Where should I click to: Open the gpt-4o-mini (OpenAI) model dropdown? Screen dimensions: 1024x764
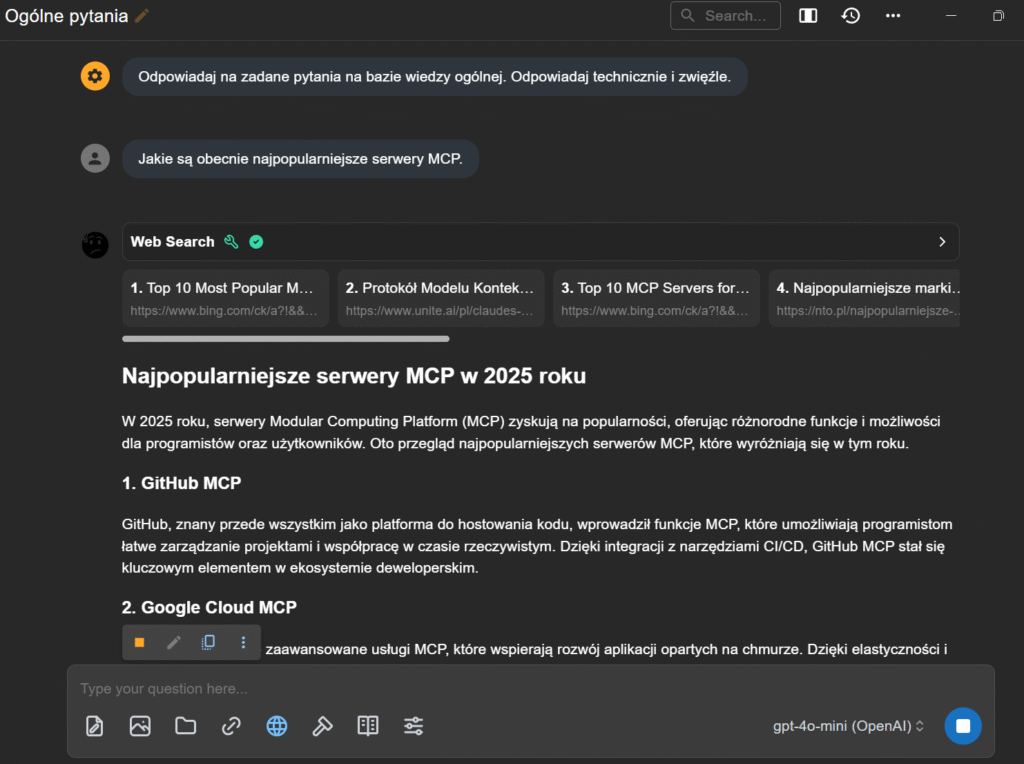pos(848,726)
